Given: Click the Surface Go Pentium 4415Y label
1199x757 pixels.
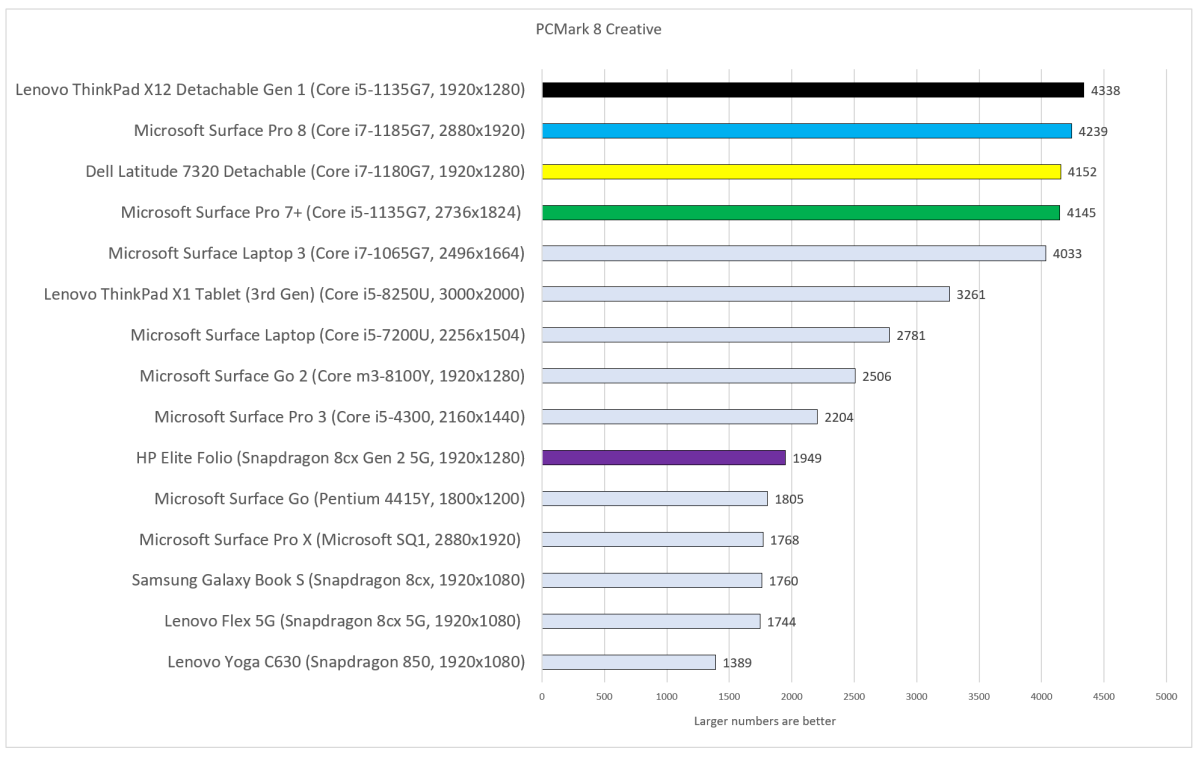Looking at the screenshot, I should [340, 499].
